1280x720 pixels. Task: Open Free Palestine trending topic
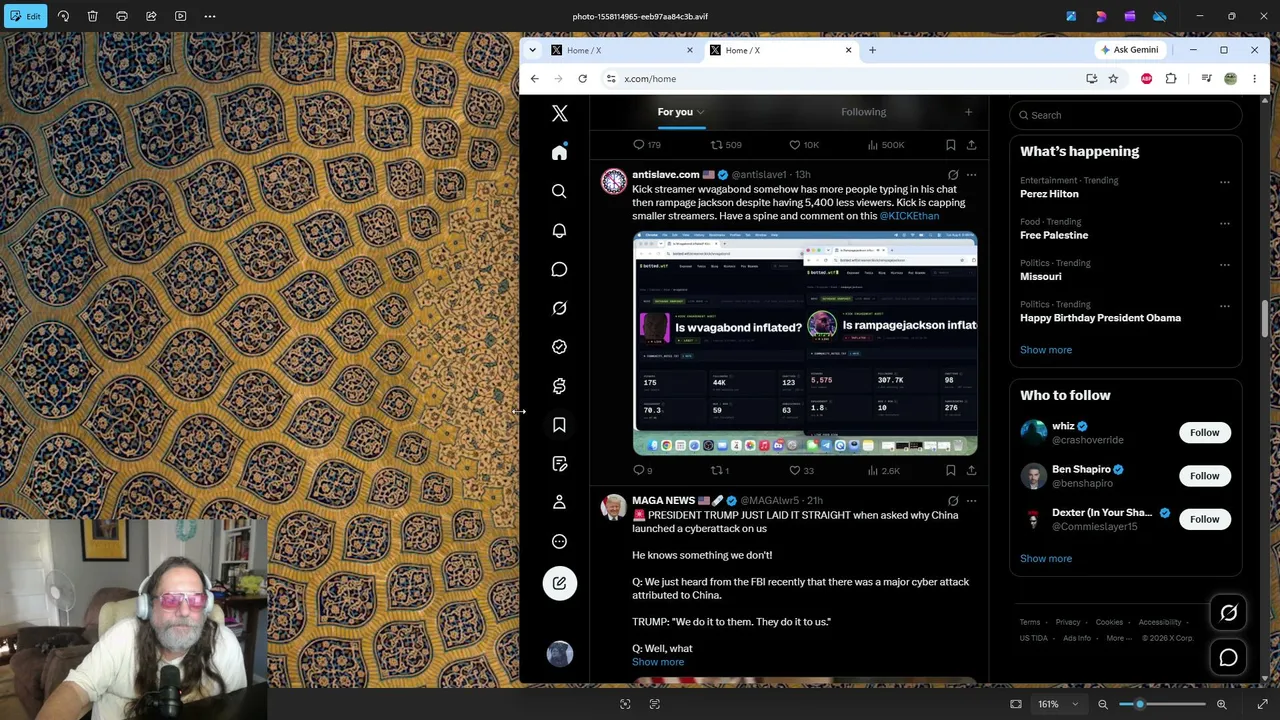click(x=1054, y=235)
